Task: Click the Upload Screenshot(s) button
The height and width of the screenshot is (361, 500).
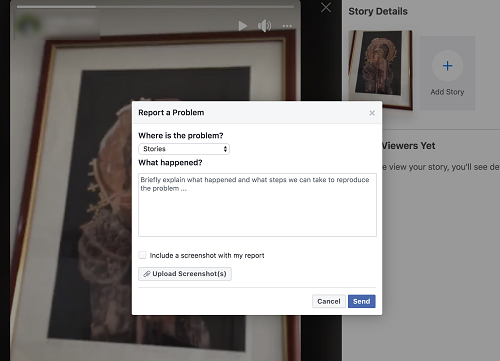Action: pyautogui.click(x=185, y=274)
